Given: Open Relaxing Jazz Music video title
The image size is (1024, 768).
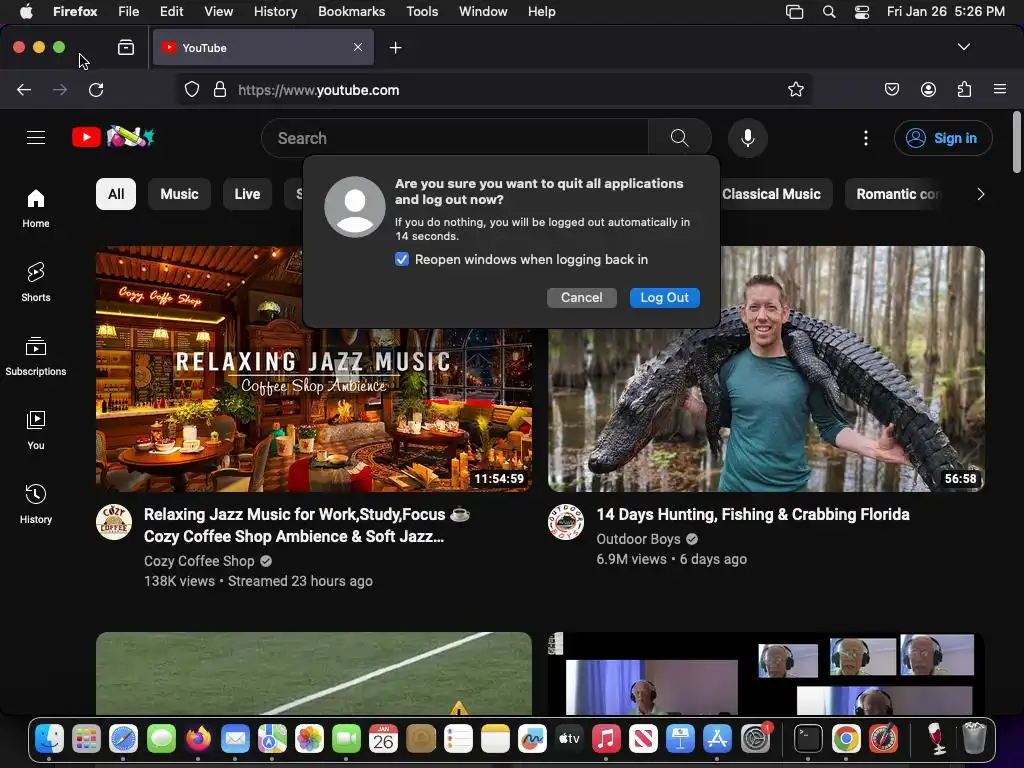Looking at the screenshot, I should coord(307,525).
